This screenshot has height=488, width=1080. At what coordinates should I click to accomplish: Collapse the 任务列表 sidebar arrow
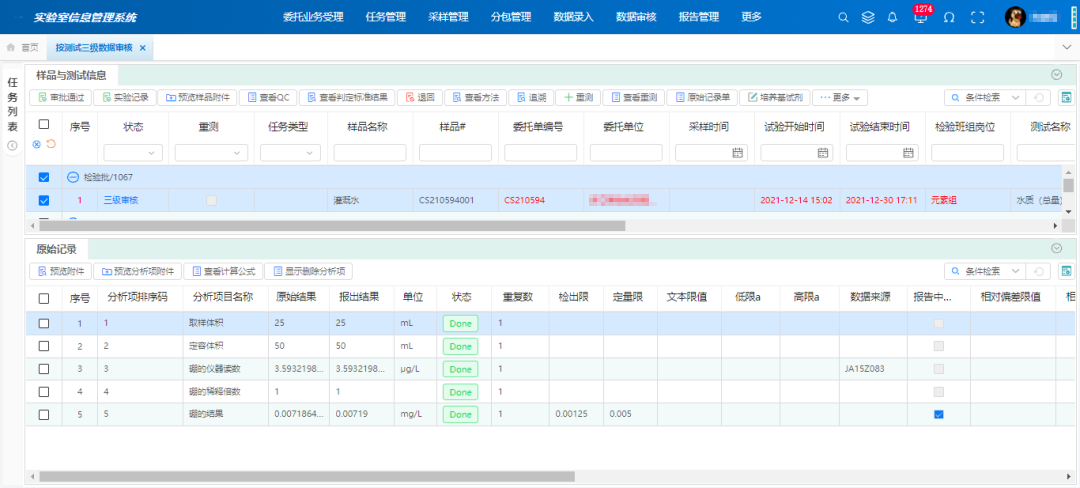(x=13, y=146)
